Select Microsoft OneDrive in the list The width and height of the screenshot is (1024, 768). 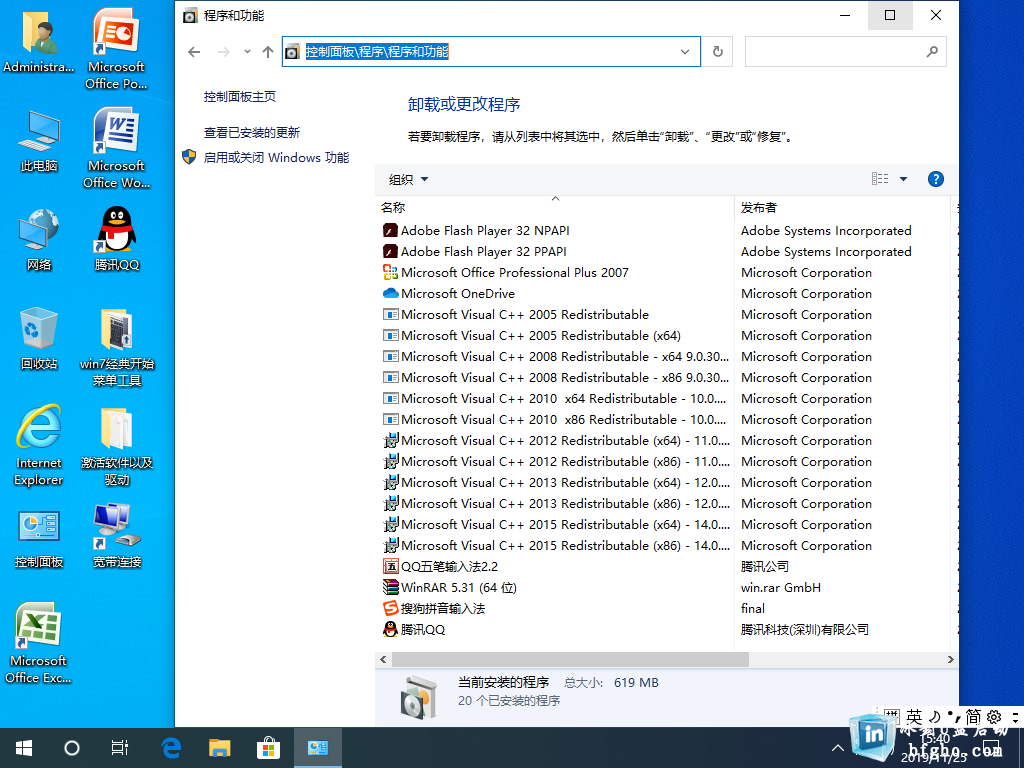pyautogui.click(x=458, y=293)
